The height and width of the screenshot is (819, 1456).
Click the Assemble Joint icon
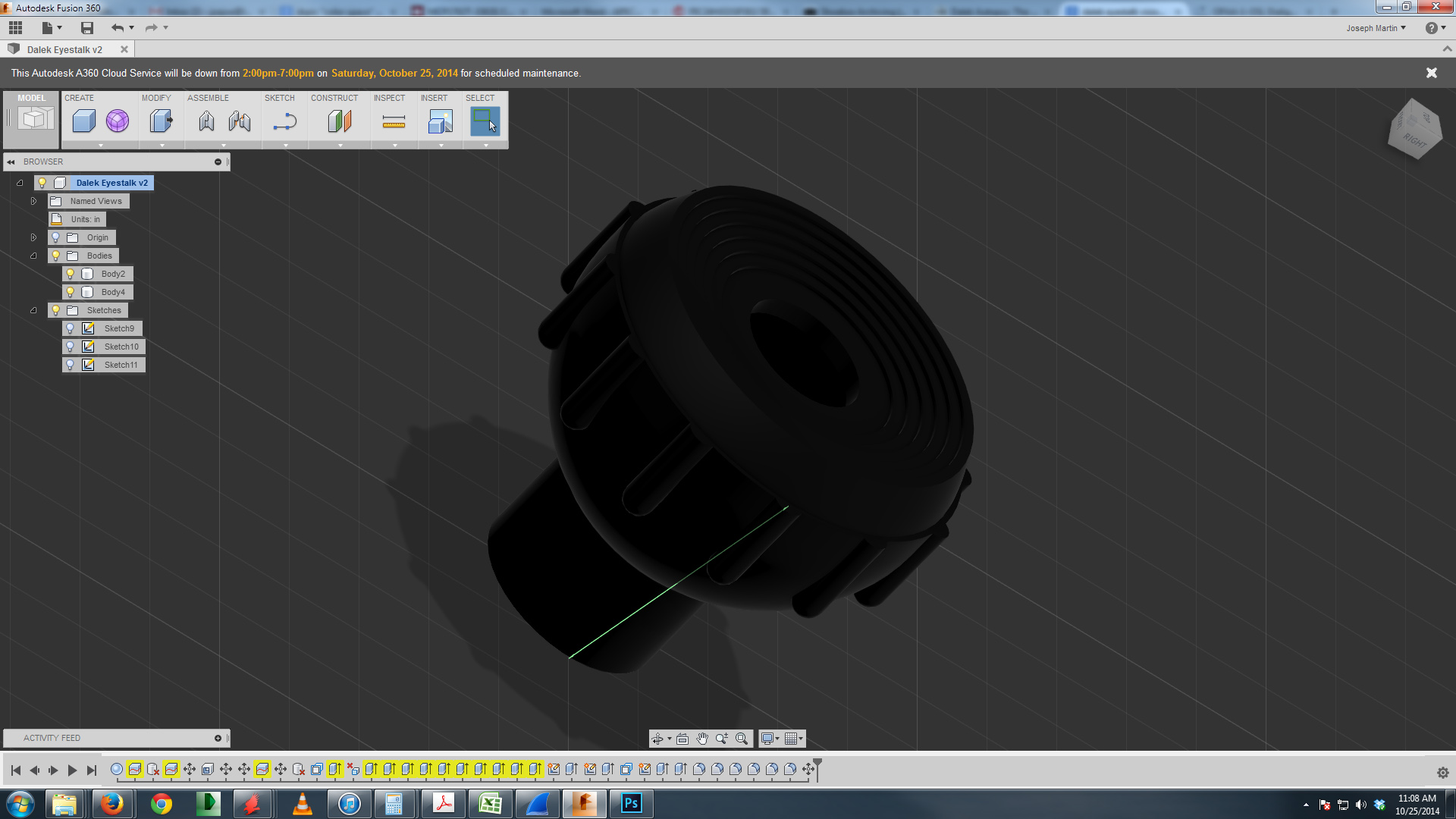[206, 121]
